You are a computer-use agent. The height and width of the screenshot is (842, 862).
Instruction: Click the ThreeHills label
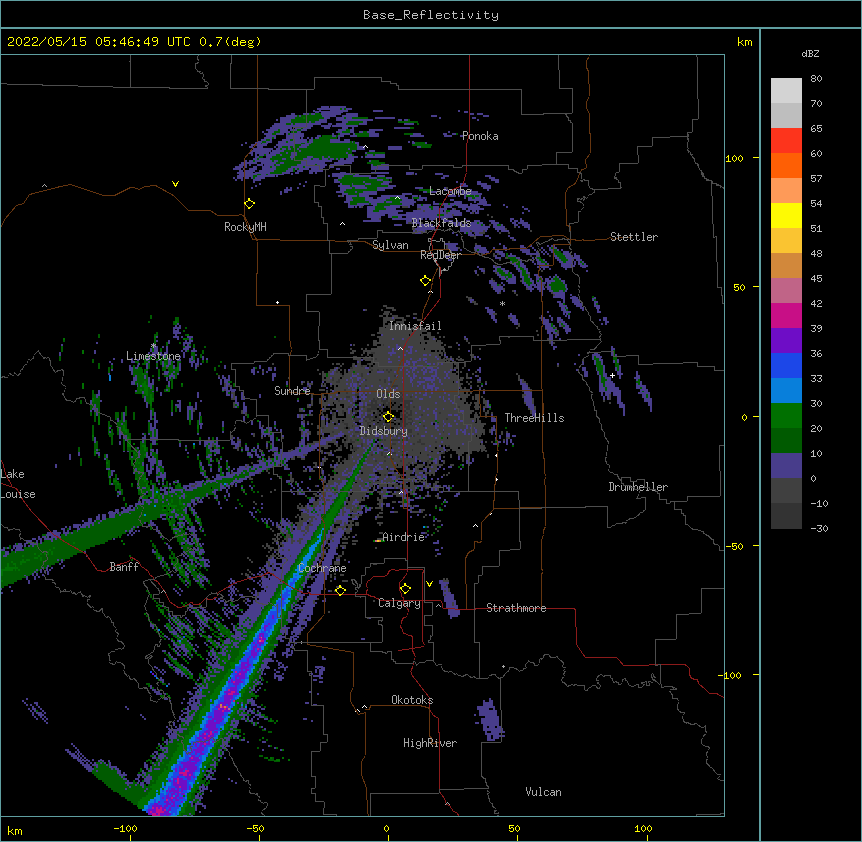[x=534, y=418]
